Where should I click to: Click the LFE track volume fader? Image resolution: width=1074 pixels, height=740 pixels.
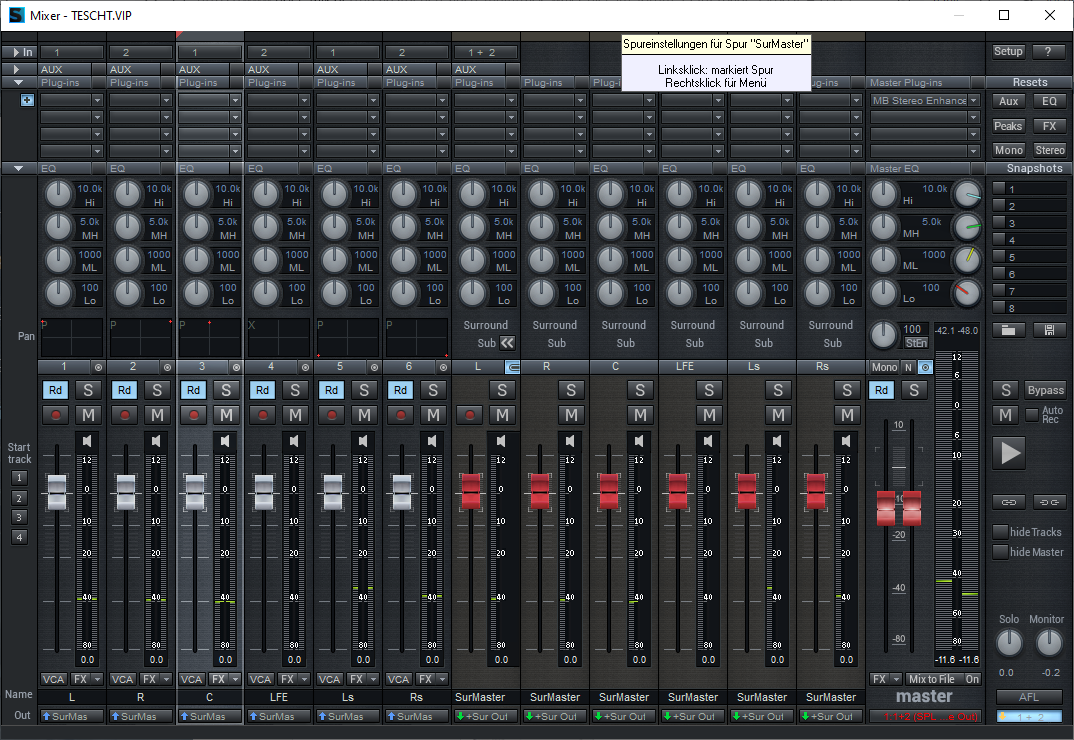click(x=263, y=490)
